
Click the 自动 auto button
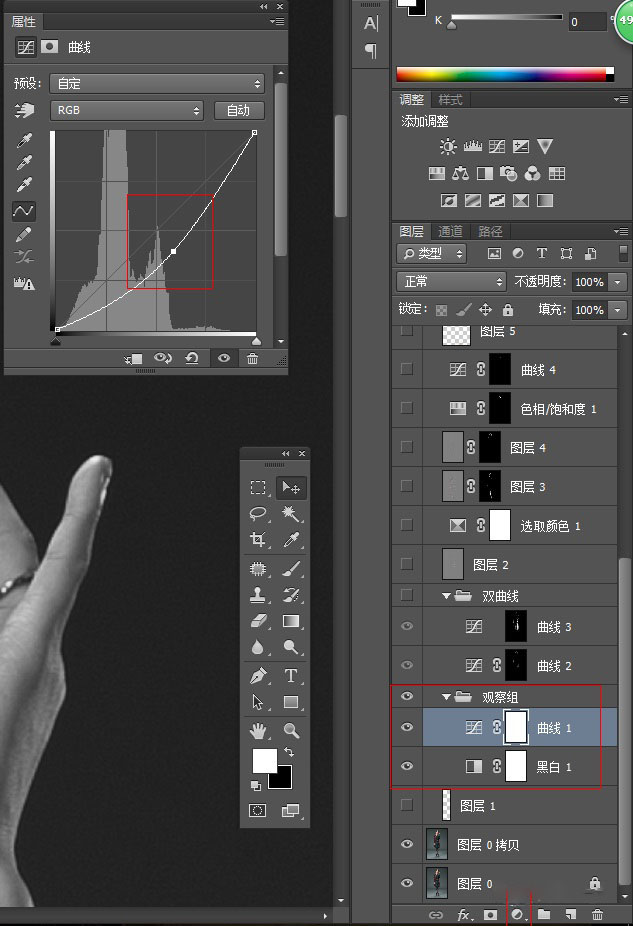coord(239,110)
